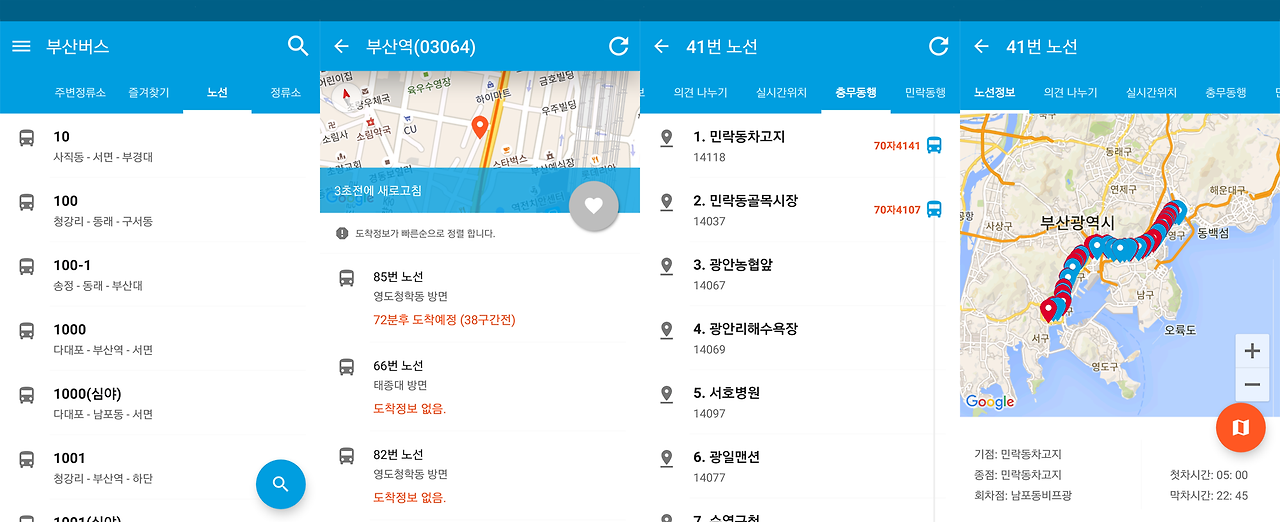The image size is (1280, 522).
Task: Open the hamburger menu in 부산버스 screen
Action: tap(21, 46)
